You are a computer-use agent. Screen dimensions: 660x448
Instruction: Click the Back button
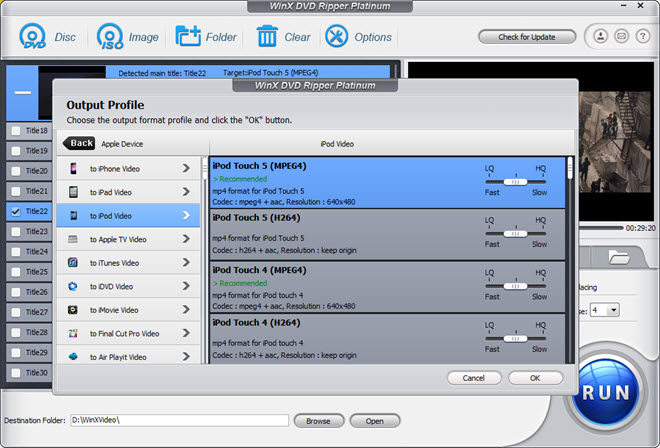pos(79,144)
